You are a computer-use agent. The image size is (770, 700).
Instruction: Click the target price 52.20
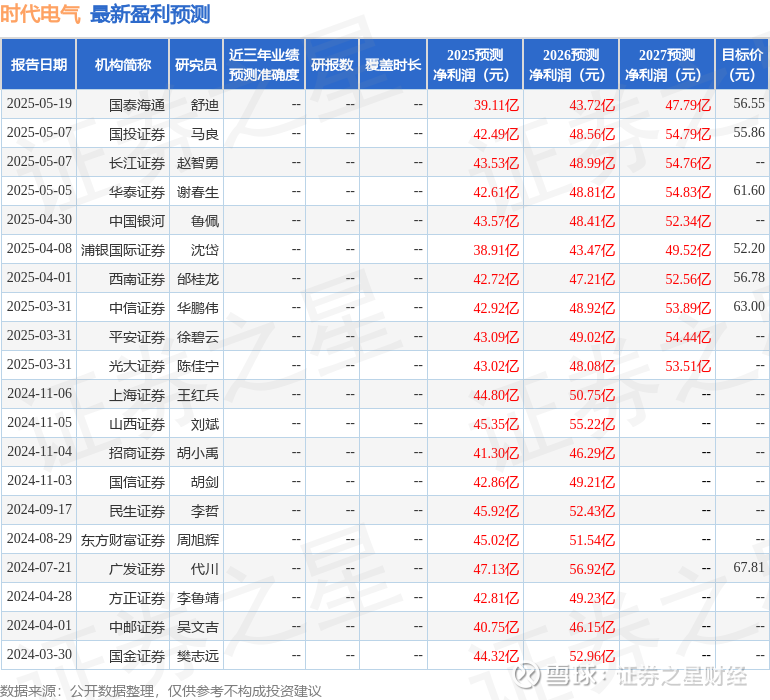[x=749, y=249]
